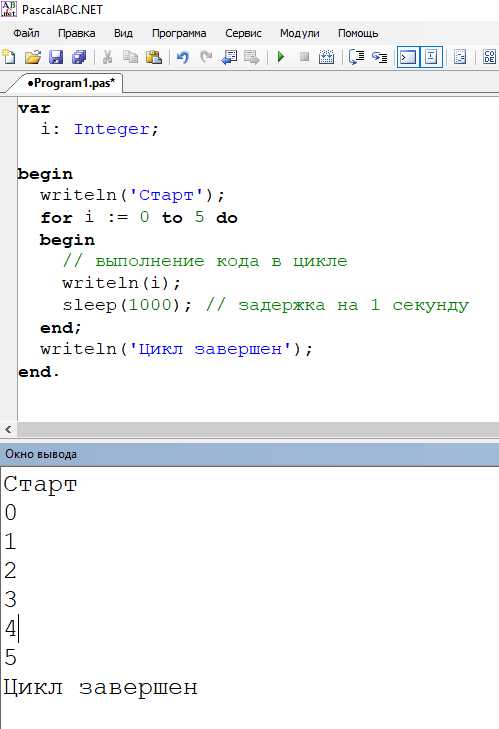The height and width of the screenshot is (729, 499).
Task: Open the Программа menu
Action: (x=179, y=33)
